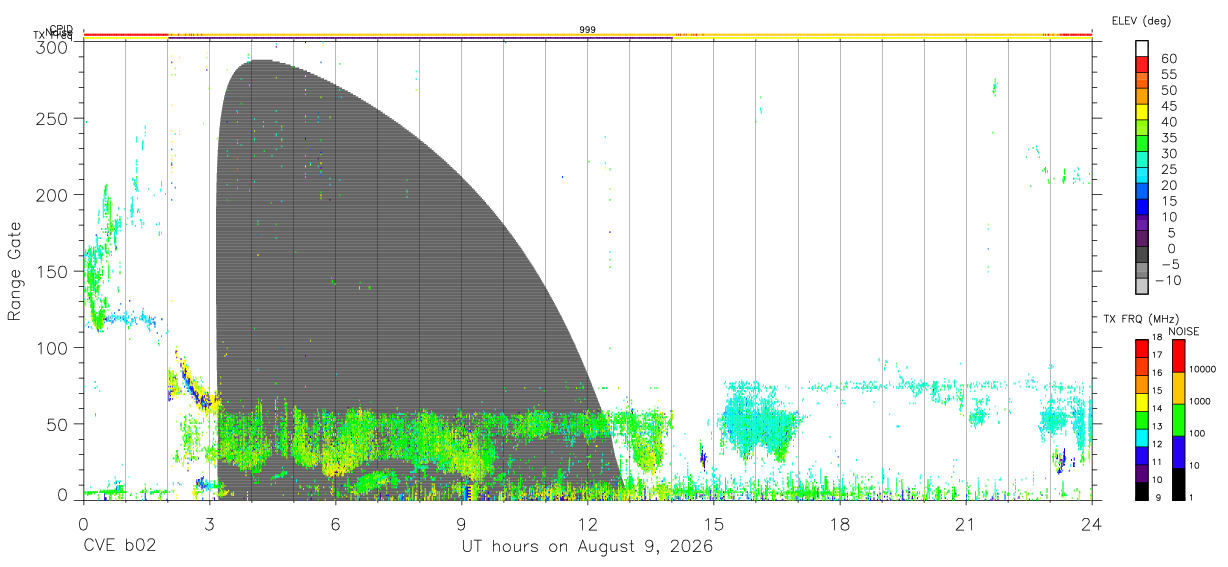Pick orange NOISE segment between 1000 and 10000
1228x567 pixels.
point(1178,388)
